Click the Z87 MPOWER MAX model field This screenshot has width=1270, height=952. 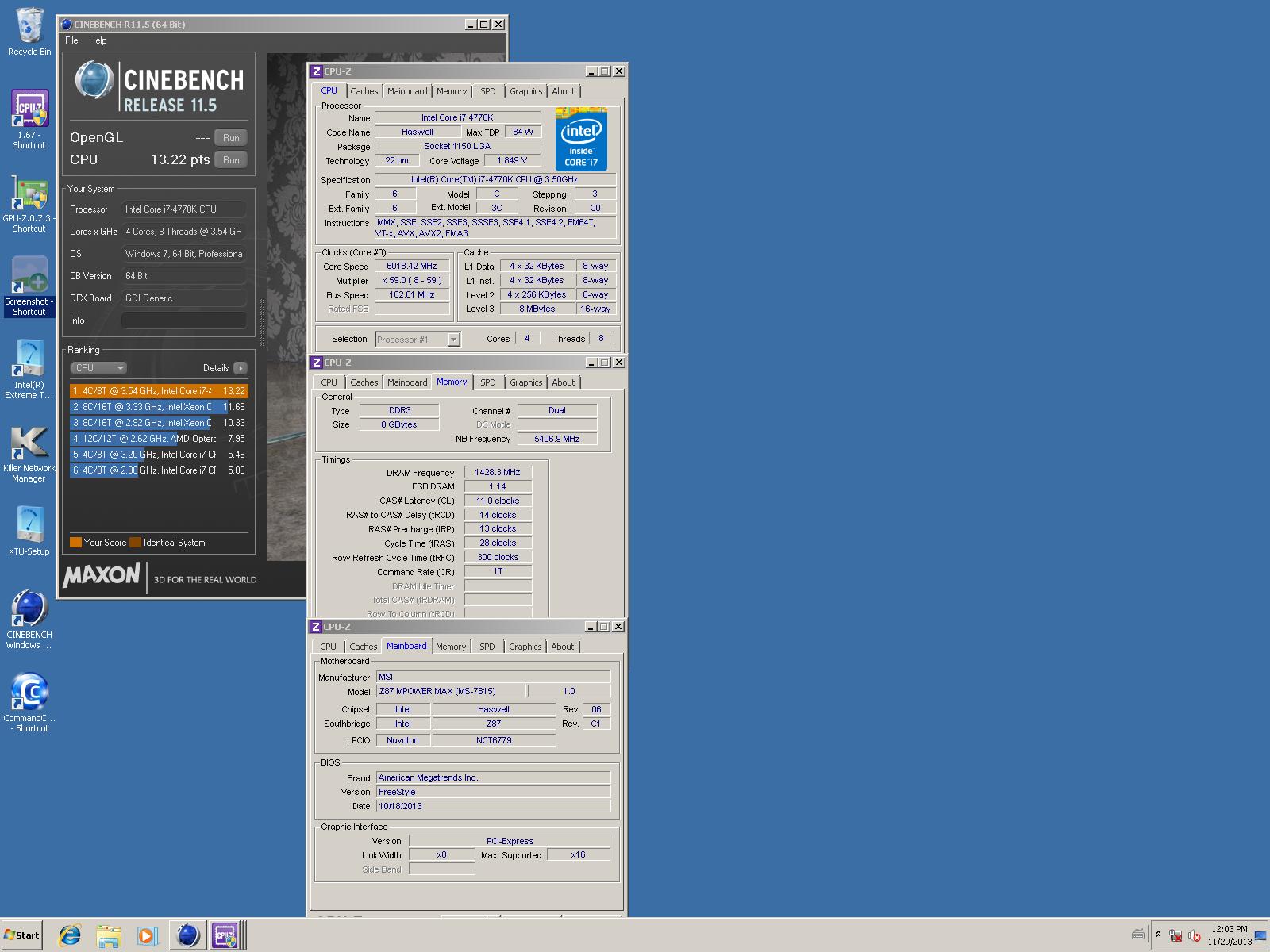pyautogui.click(x=450, y=692)
